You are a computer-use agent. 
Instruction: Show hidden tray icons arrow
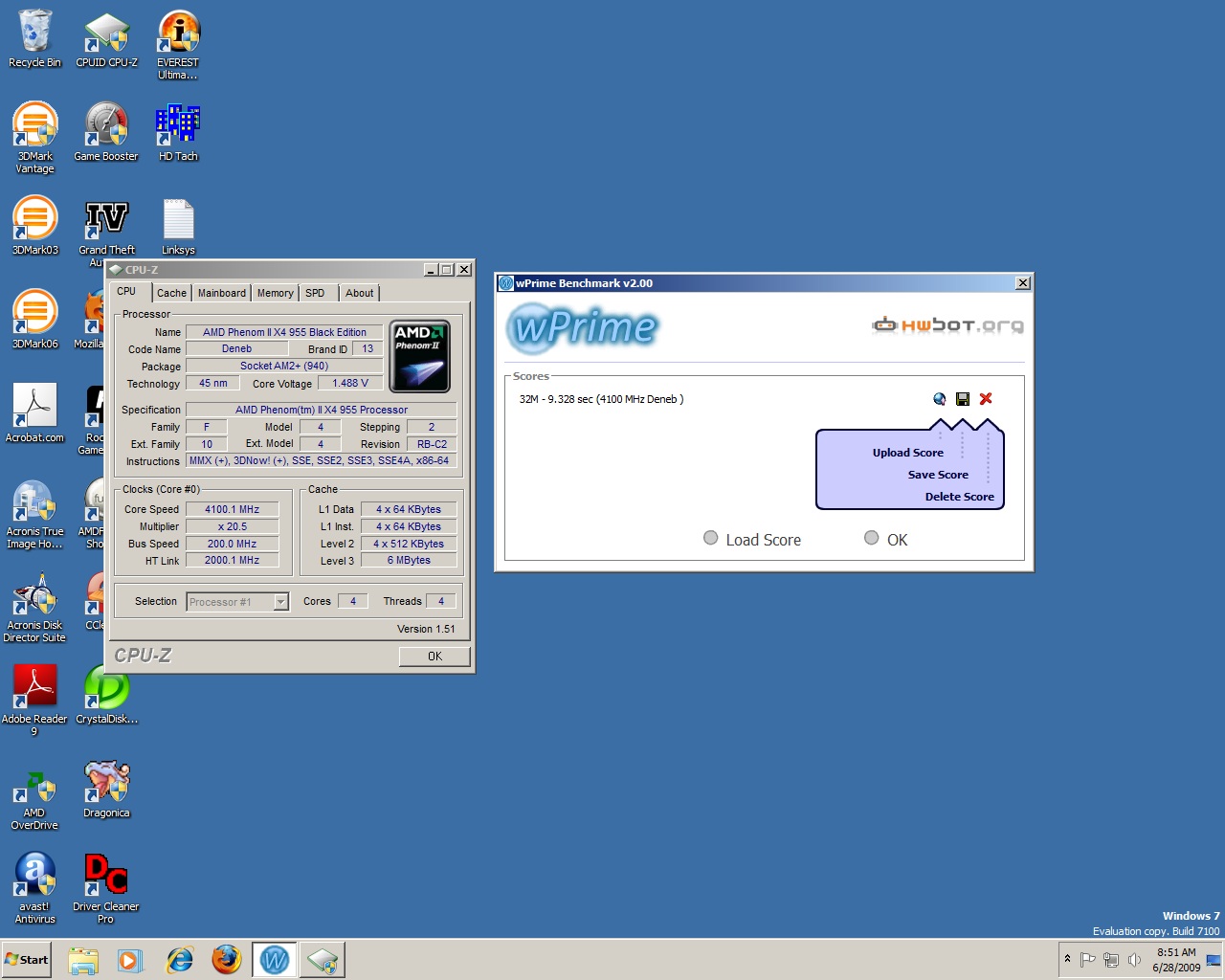tap(1067, 959)
